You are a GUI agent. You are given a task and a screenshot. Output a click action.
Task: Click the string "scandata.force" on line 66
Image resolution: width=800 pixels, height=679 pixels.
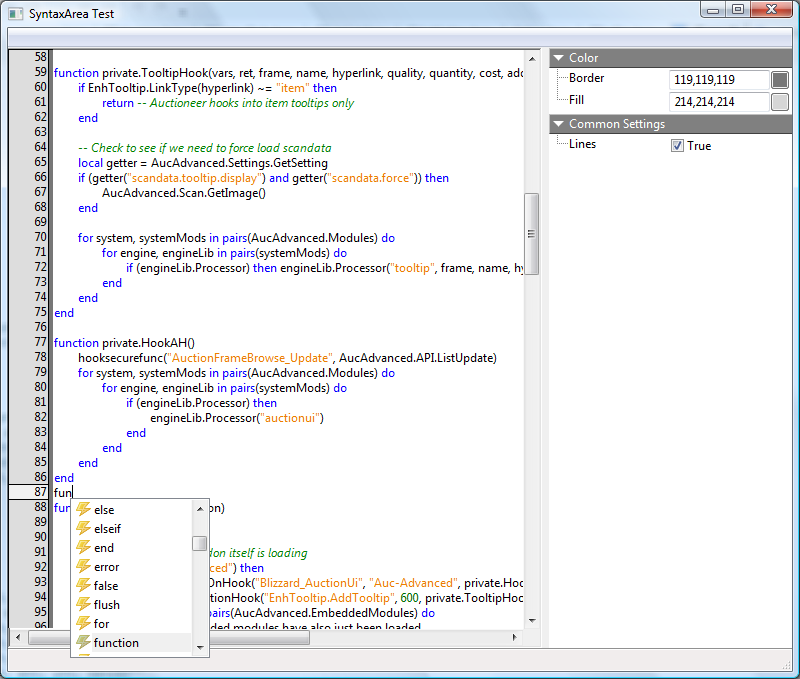click(x=371, y=178)
